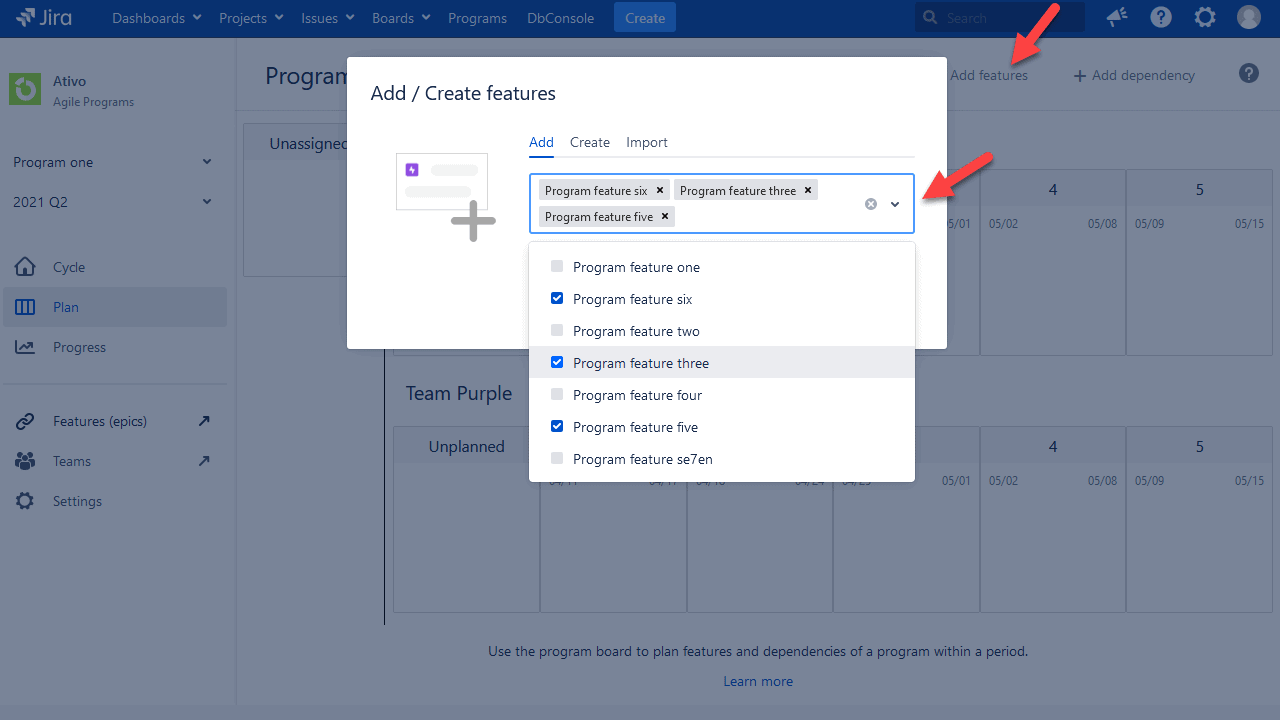Collapse the features selection dropdown chevron
This screenshot has height=720, width=1280.
pos(894,203)
